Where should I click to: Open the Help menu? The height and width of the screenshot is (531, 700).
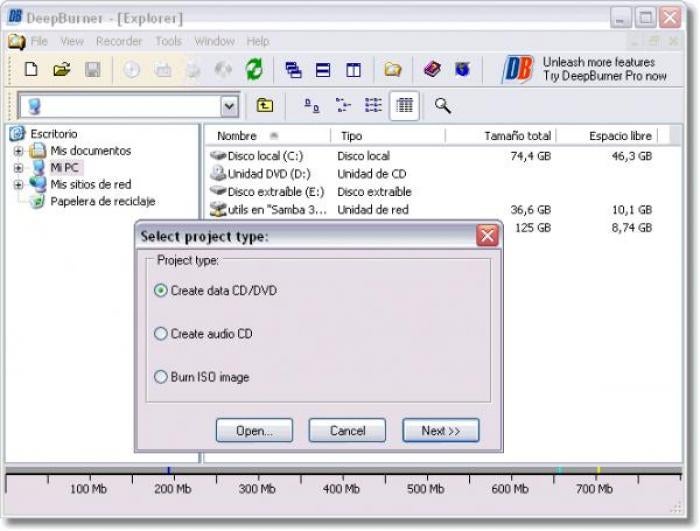(258, 41)
